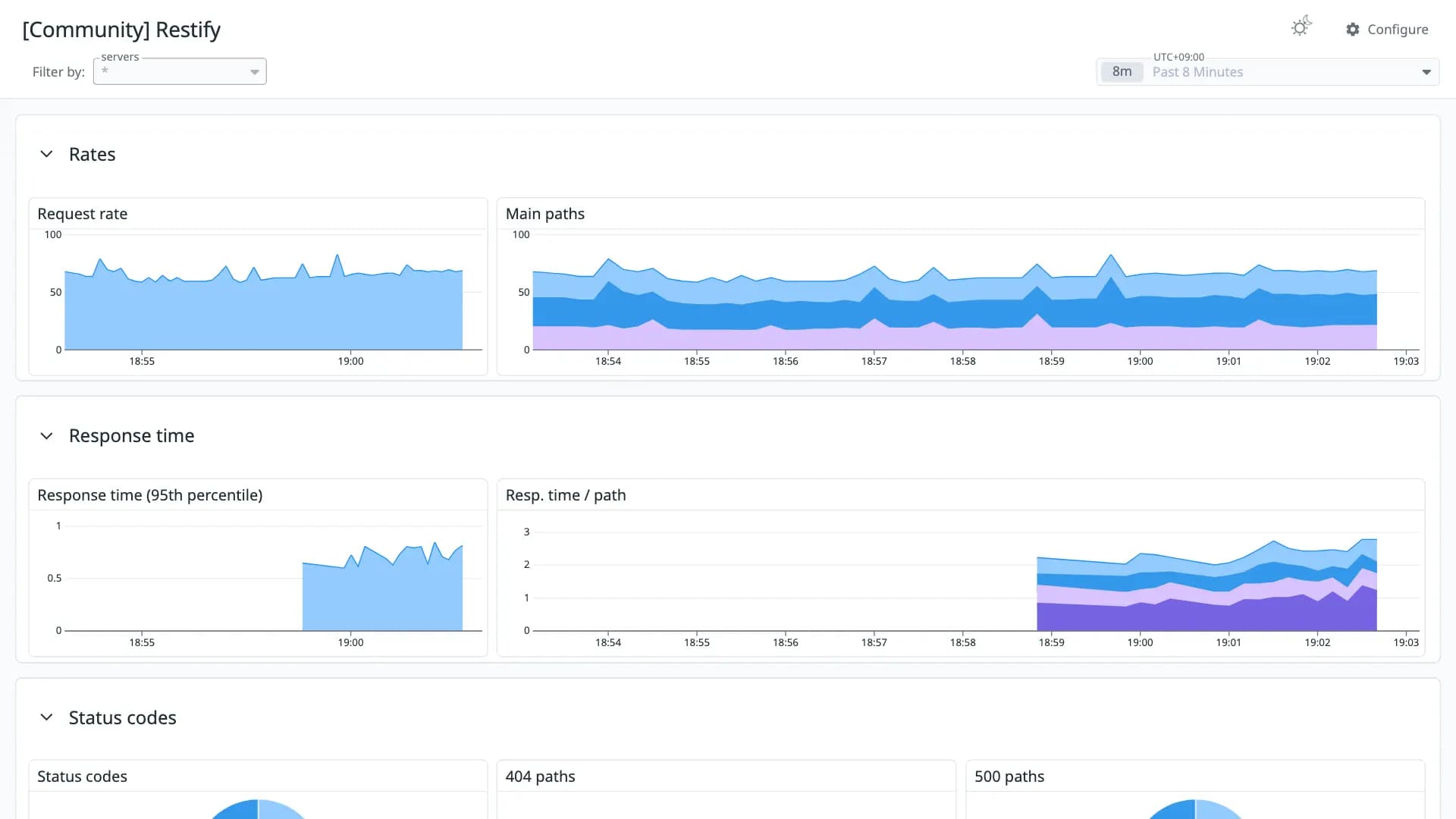Collapse the Response time section chevron
The height and width of the screenshot is (819, 1456).
click(46, 436)
